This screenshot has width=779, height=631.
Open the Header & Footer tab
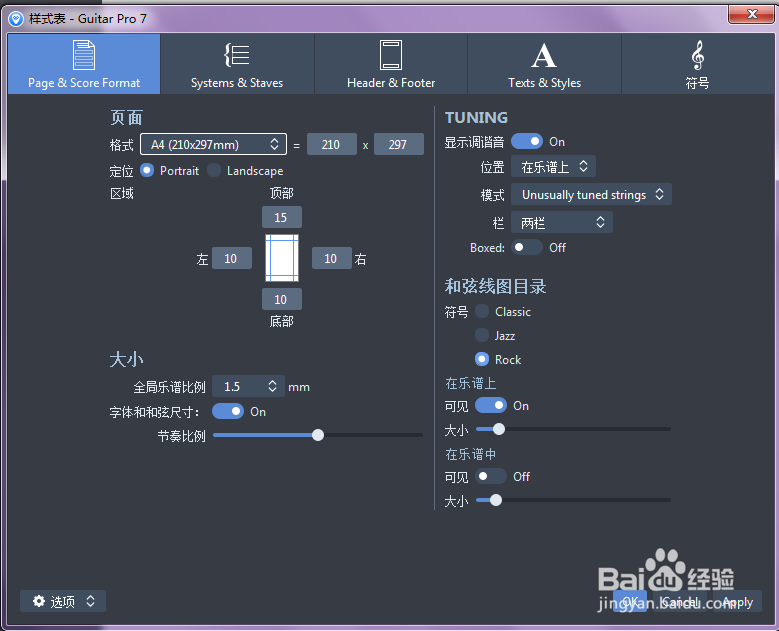391,64
